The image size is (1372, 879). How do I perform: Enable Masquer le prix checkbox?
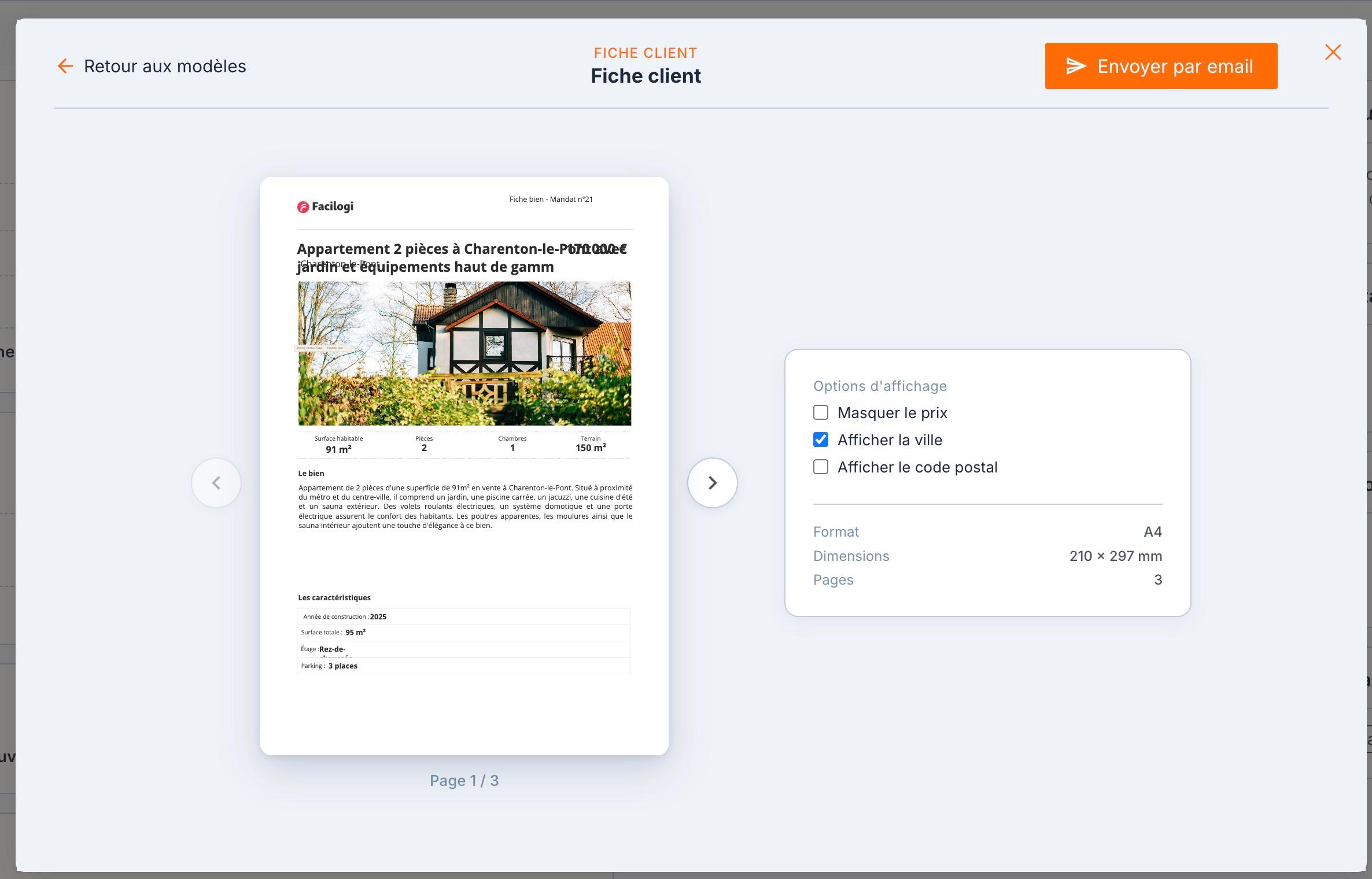tap(820, 412)
